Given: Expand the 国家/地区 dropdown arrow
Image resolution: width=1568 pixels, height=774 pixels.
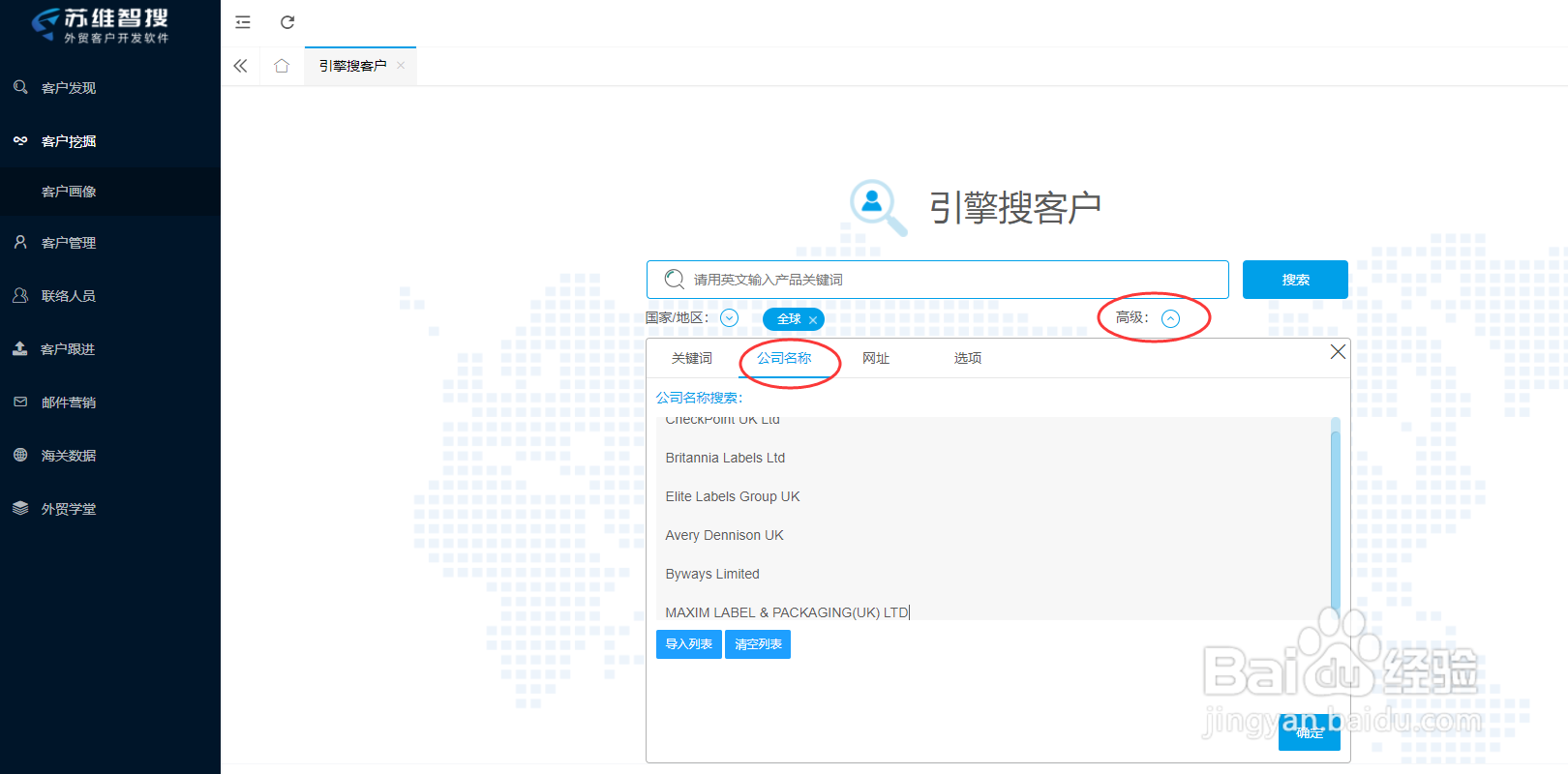Looking at the screenshot, I should coord(730,318).
